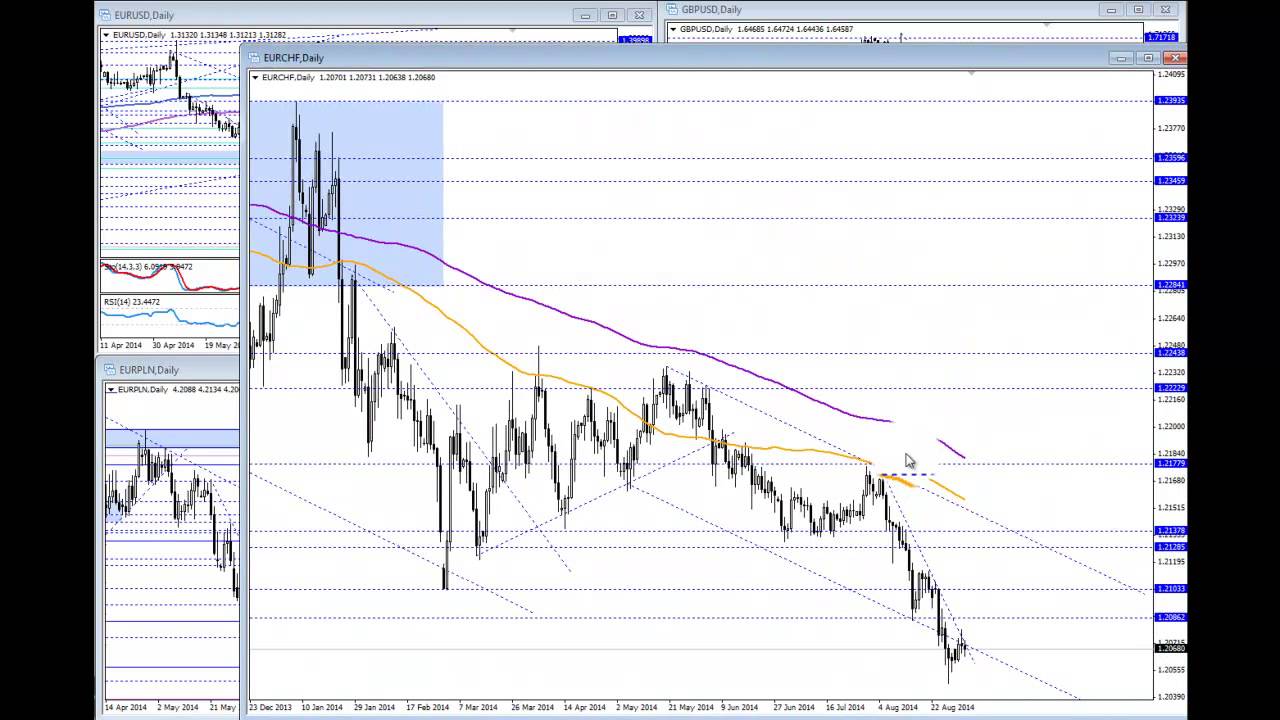The width and height of the screenshot is (1280, 720).
Task: Click the 1.23935 price level label
Action: tap(1171, 100)
